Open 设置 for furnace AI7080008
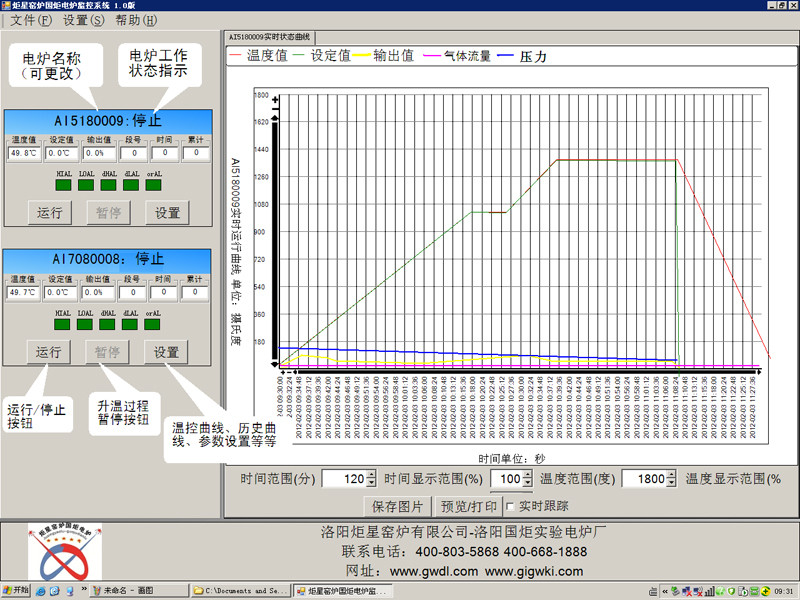Viewport: 800px width, 600px height. (x=166, y=352)
